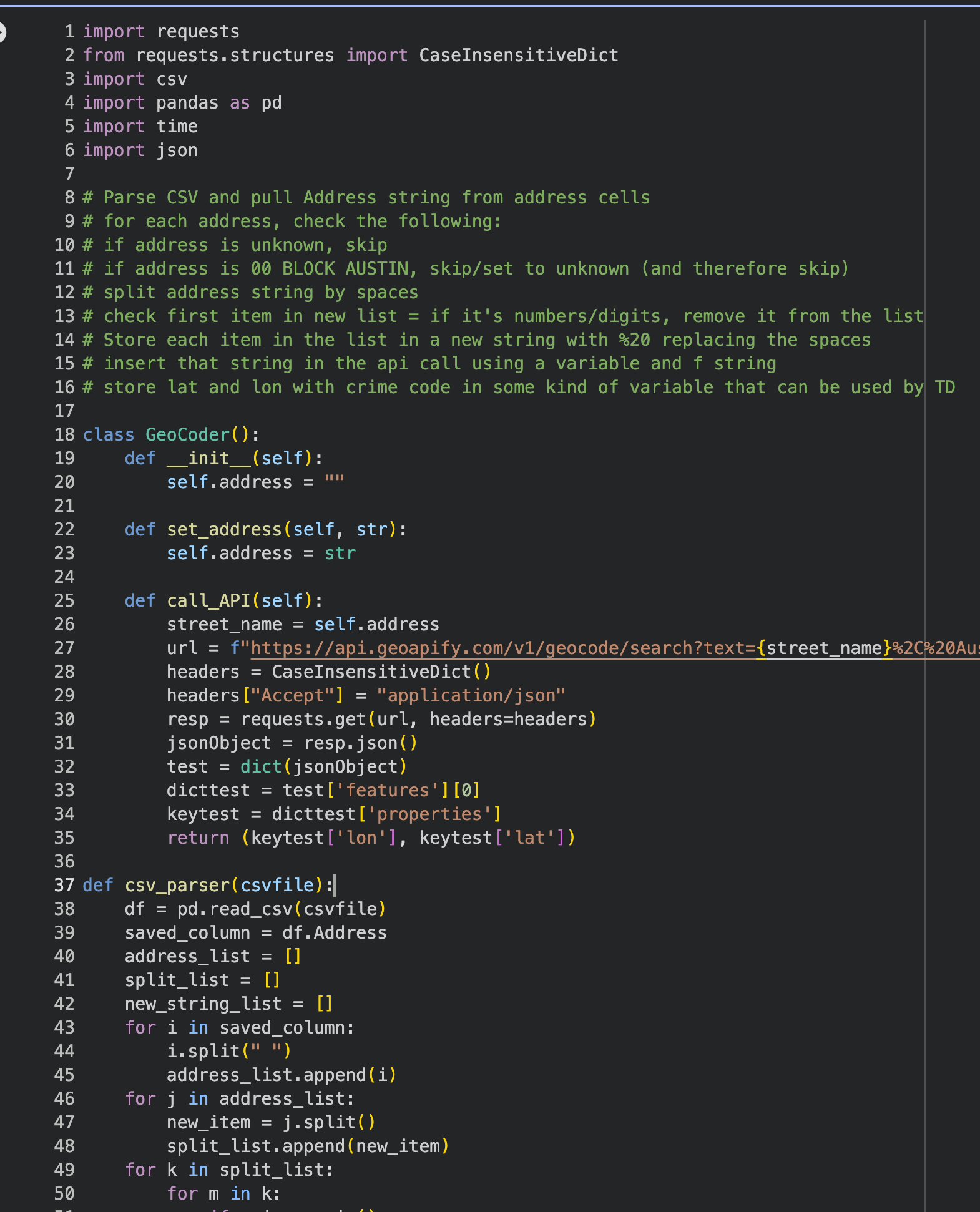Click line number 25 in the gutter
This screenshot has width=980, height=1212.
pos(64,601)
